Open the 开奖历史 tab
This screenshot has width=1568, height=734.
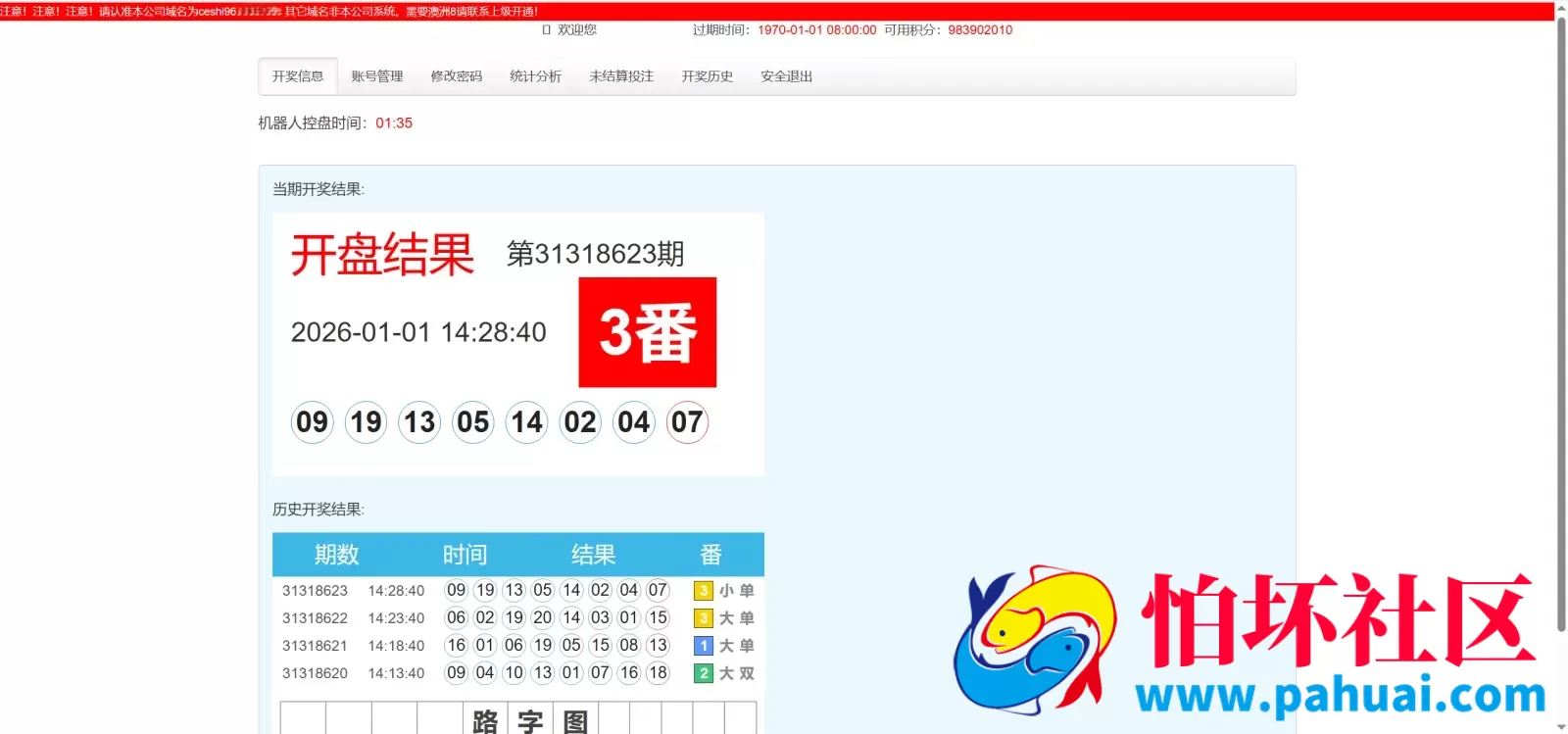click(708, 76)
